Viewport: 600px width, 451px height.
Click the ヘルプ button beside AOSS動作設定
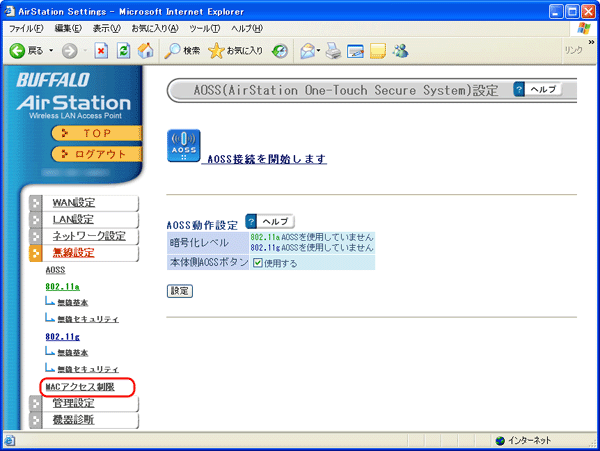click(270, 221)
